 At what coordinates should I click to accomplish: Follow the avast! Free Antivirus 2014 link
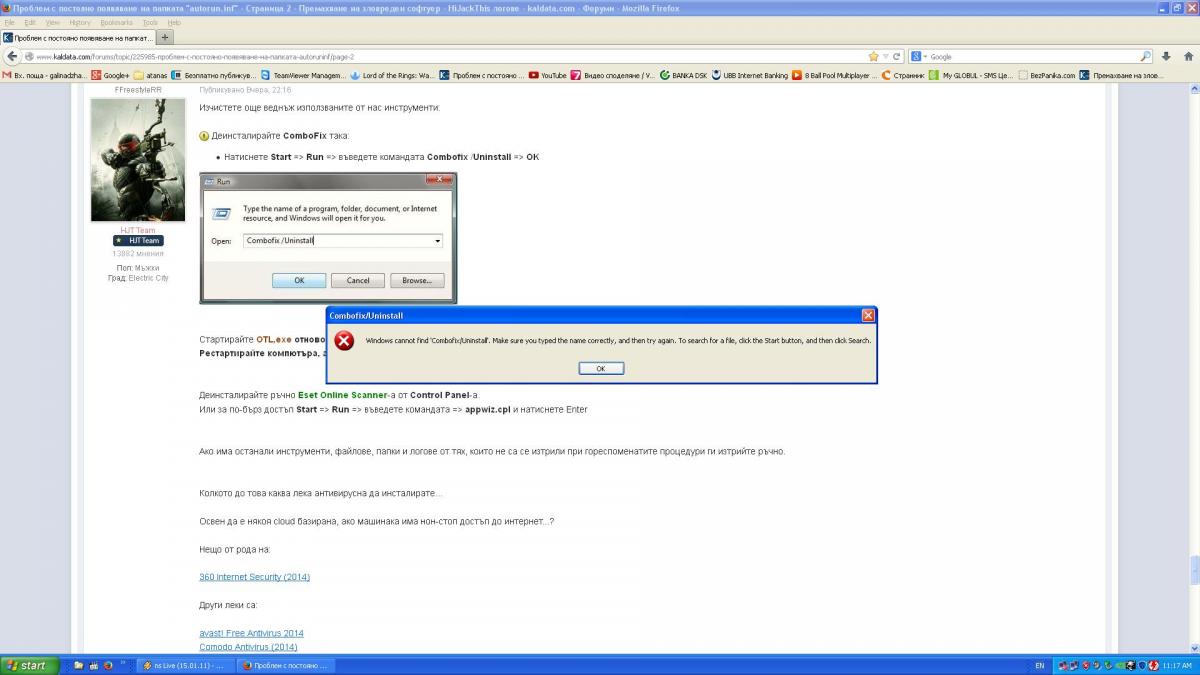point(251,633)
